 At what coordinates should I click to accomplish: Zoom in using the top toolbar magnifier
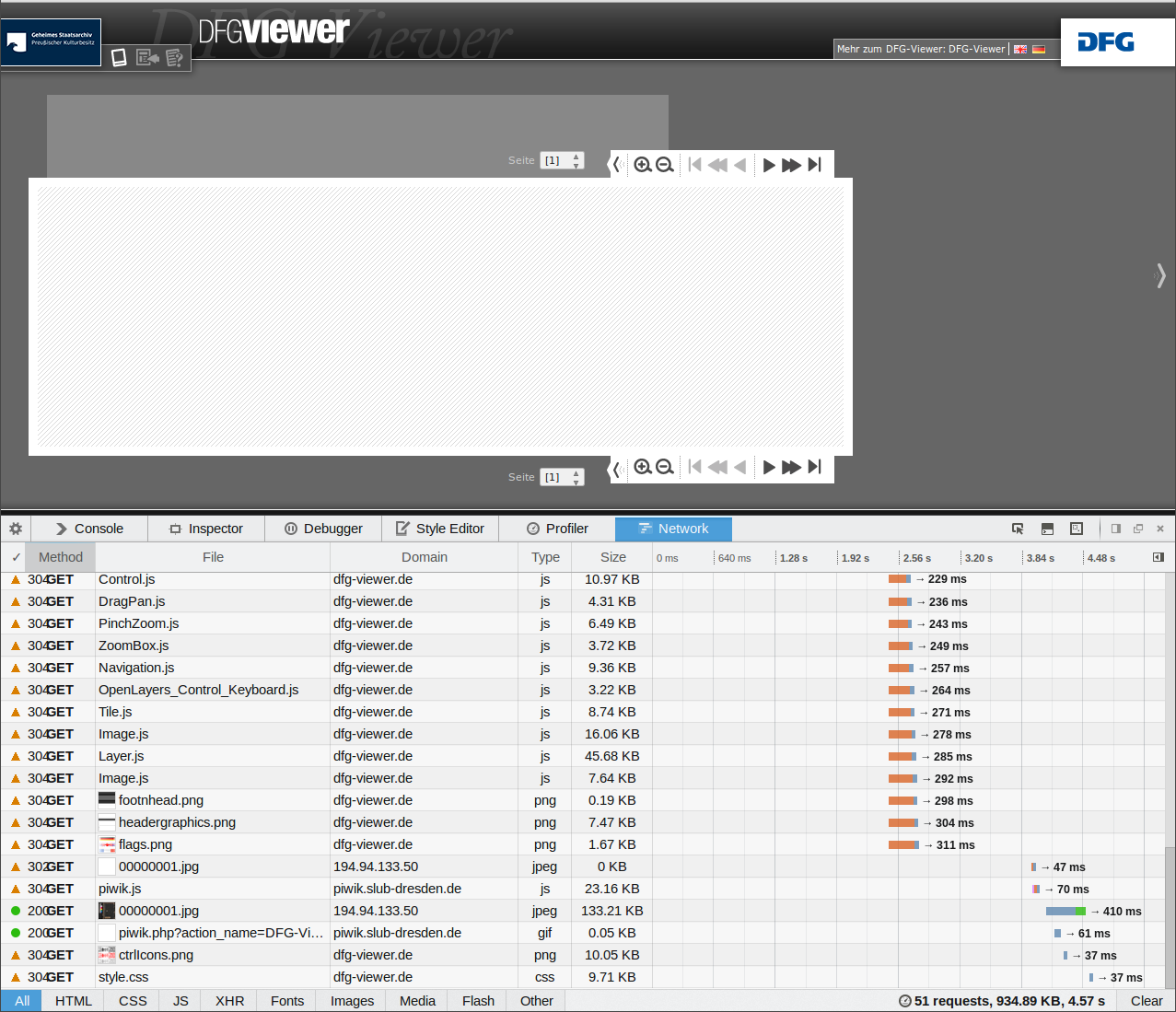point(643,165)
